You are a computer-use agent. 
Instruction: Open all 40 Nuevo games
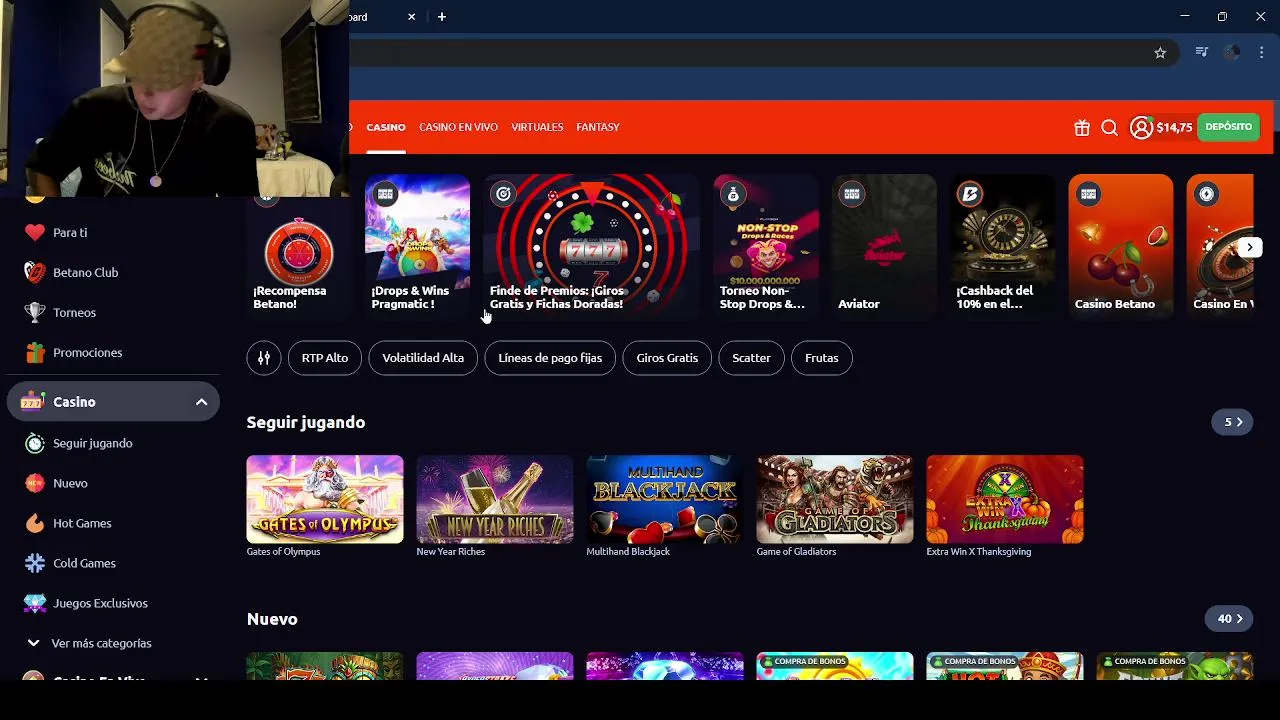coord(1229,619)
